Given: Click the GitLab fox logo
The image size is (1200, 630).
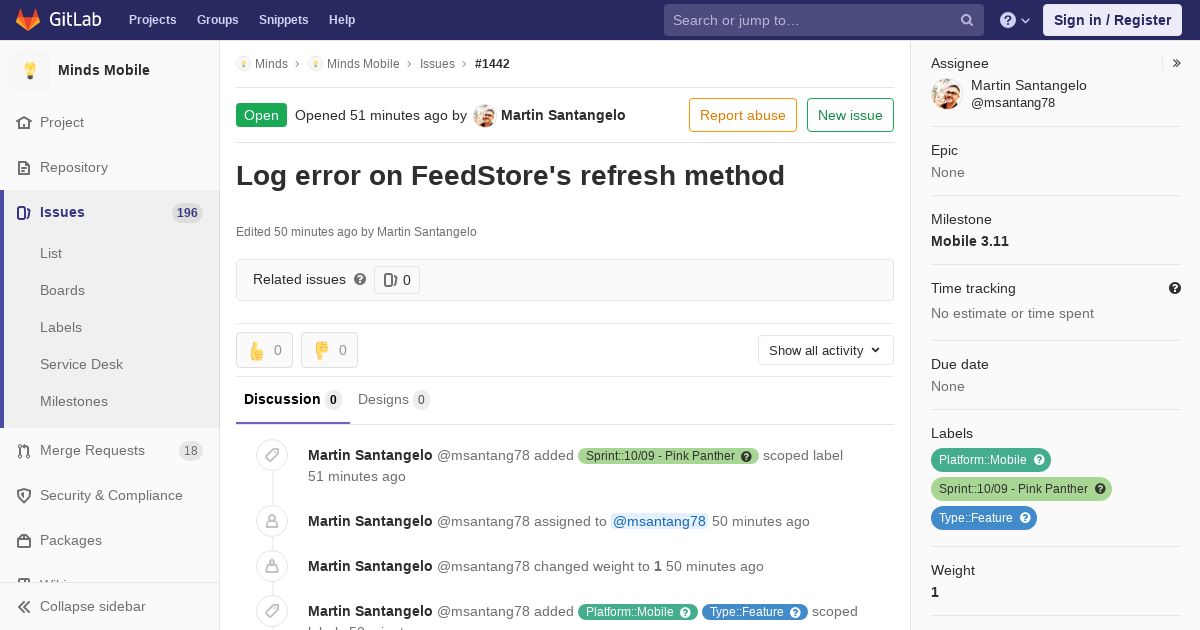Looking at the screenshot, I should coord(28,20).
